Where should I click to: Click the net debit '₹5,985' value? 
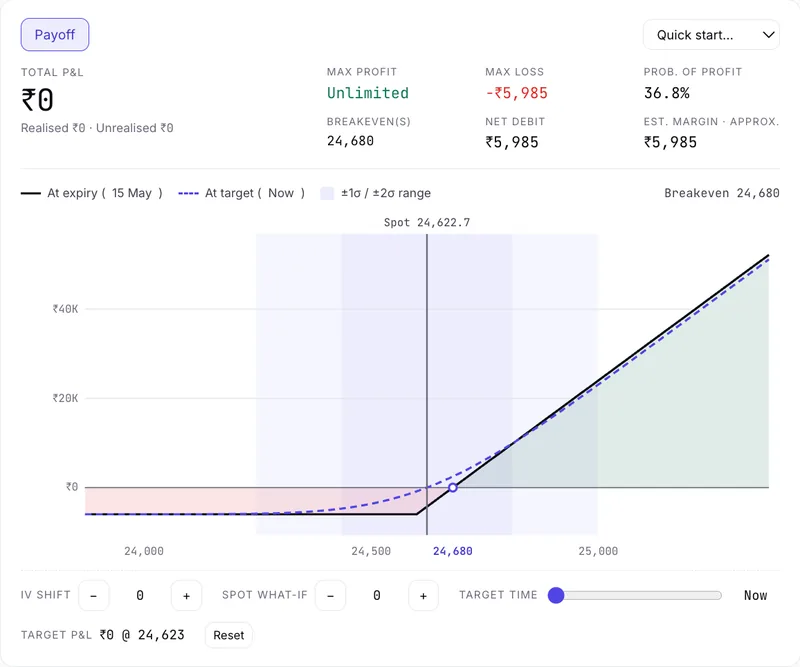coord(512,142)
